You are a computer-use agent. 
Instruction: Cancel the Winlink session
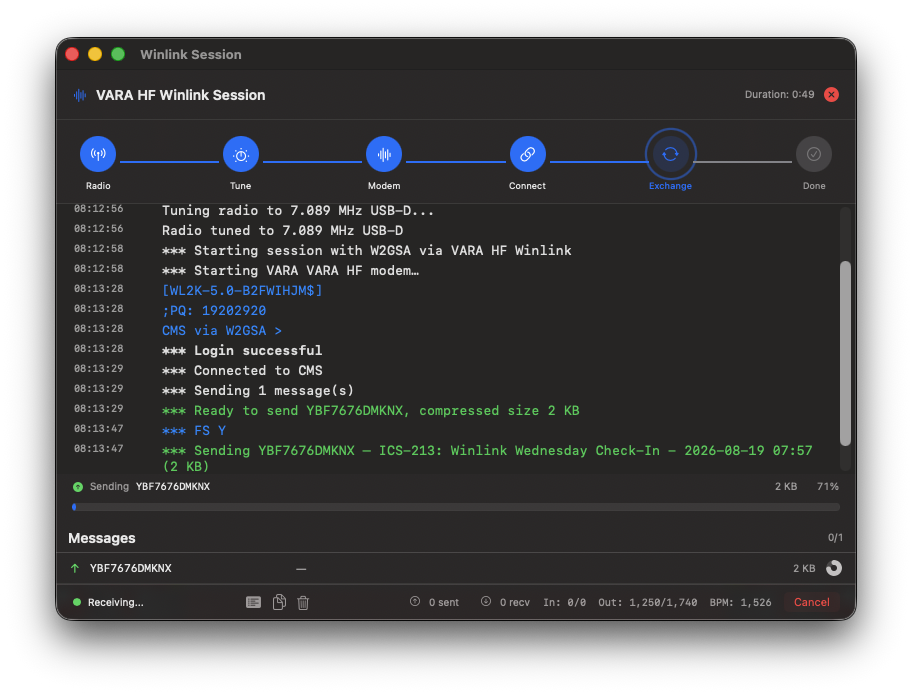click(811, 602)
